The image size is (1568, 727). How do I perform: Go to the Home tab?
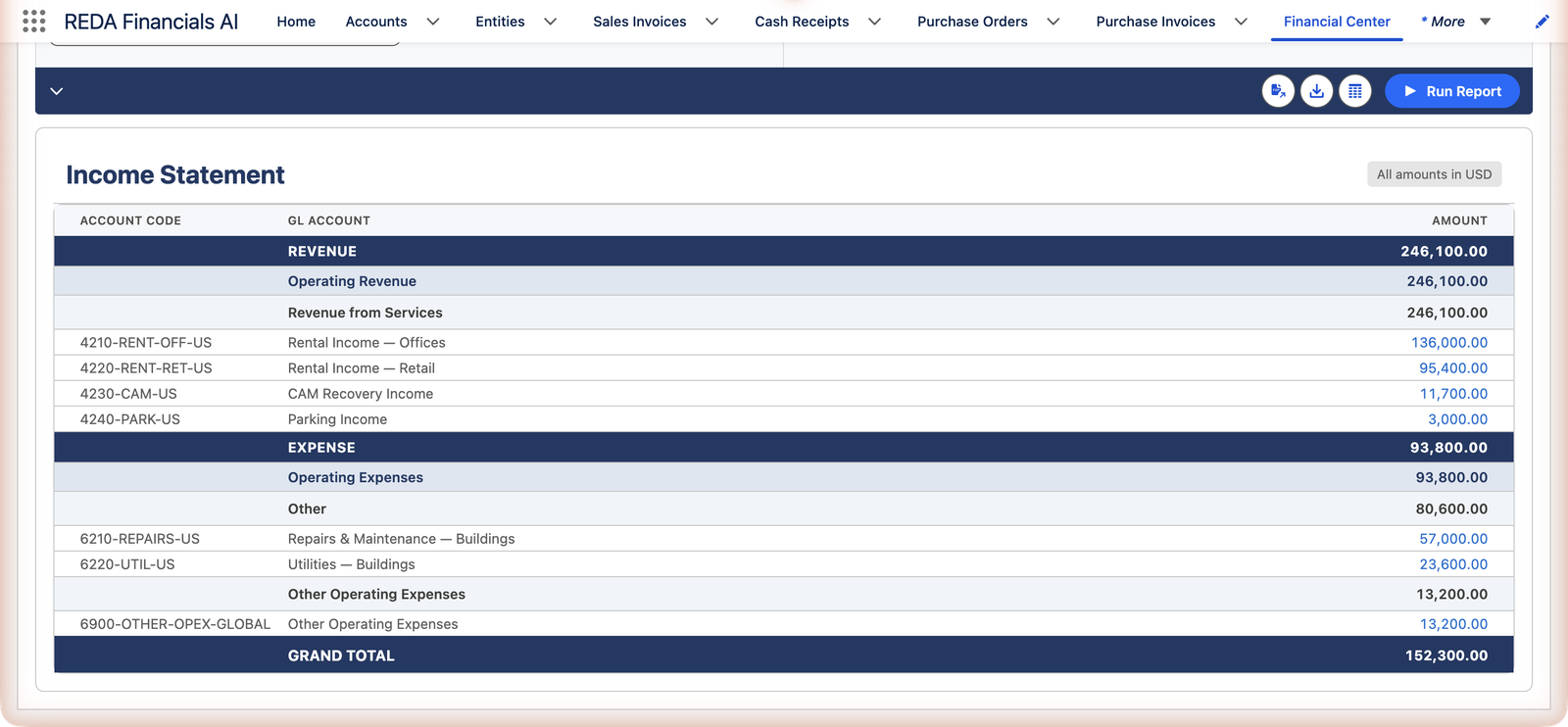coord(296,22)
